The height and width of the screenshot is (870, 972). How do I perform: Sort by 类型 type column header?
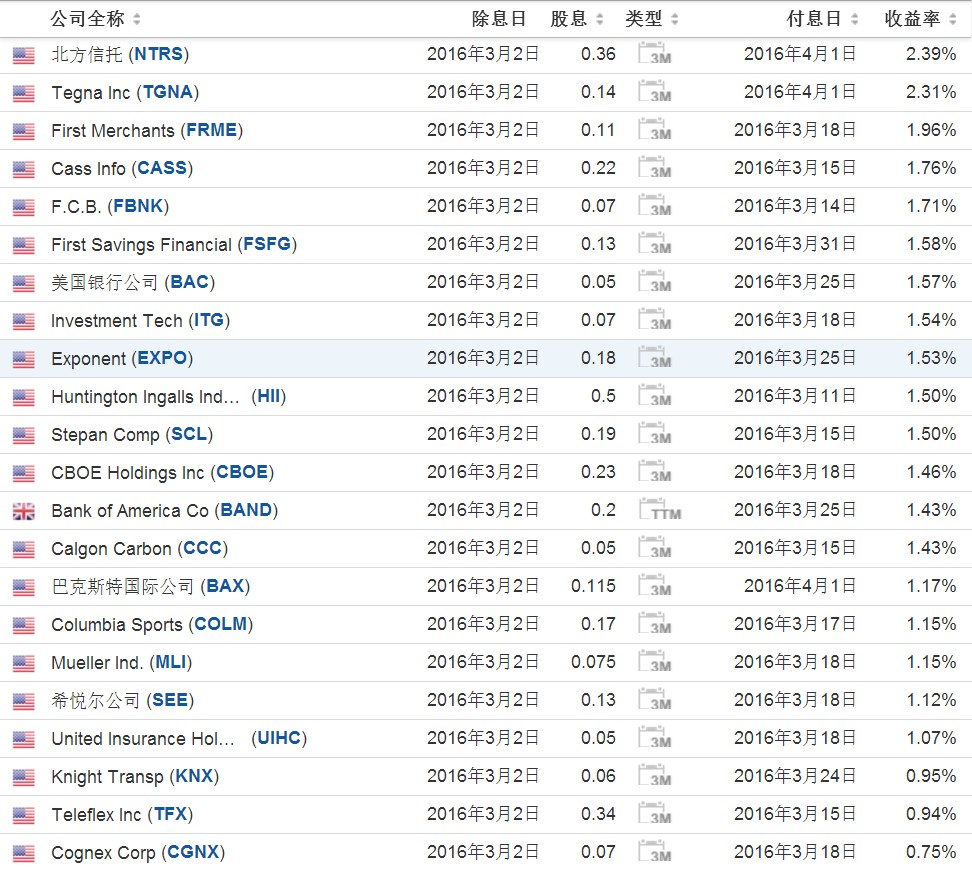tap(652, 19)
